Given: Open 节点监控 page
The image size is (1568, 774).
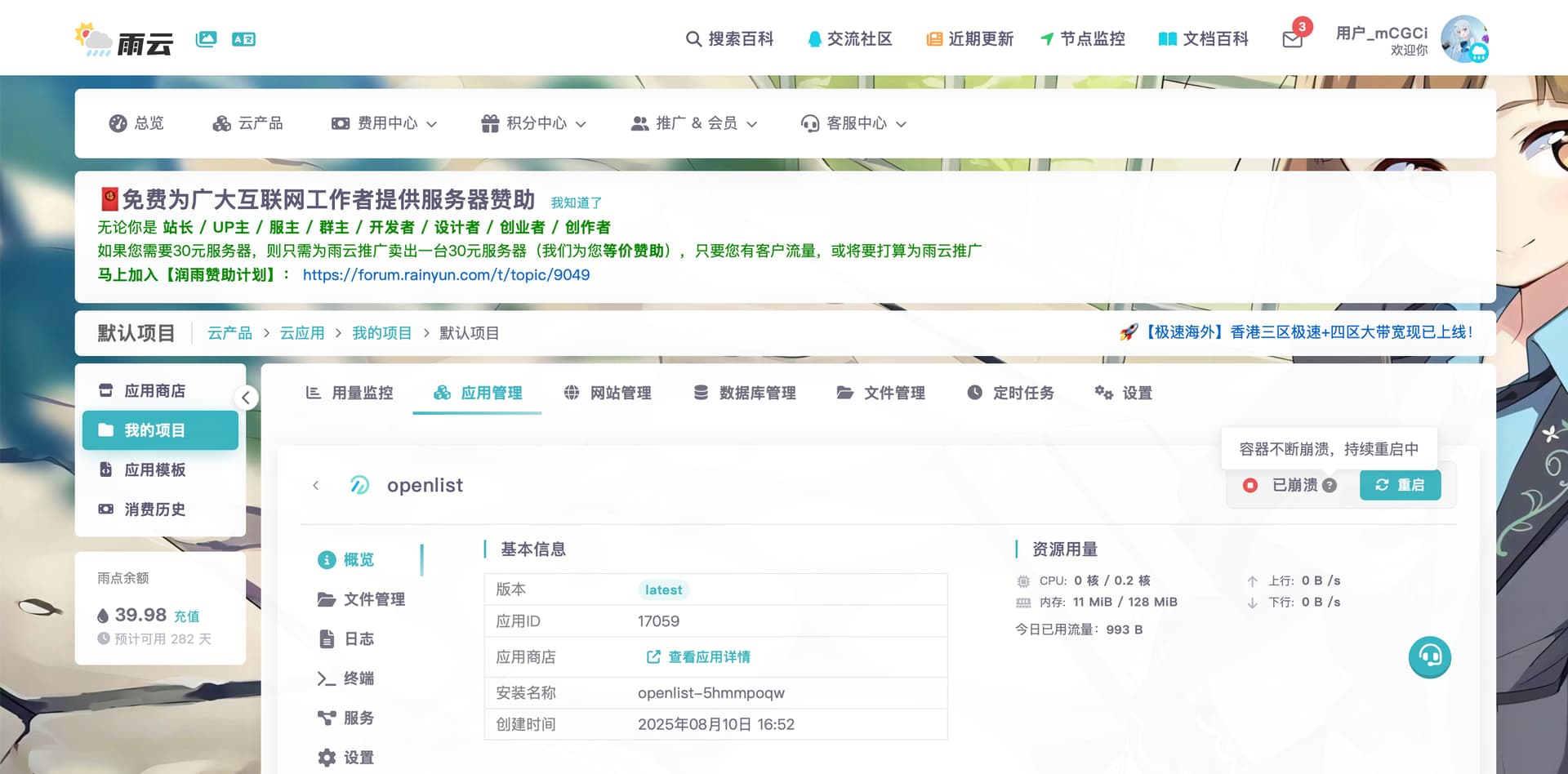Looking at the screenshot, I should pyautogui.click(x=1082, y=38).
